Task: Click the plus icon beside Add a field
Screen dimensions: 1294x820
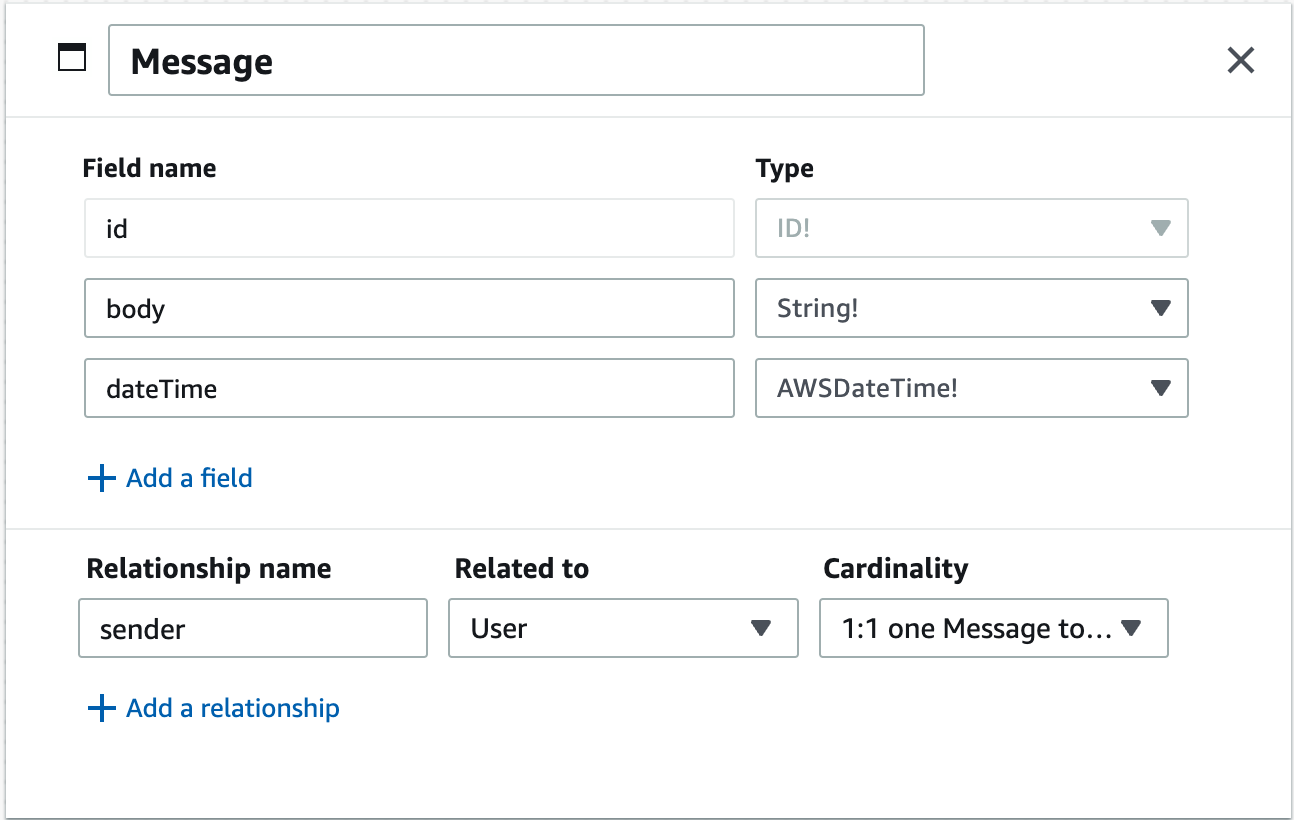Action: (x=102, y=478)
